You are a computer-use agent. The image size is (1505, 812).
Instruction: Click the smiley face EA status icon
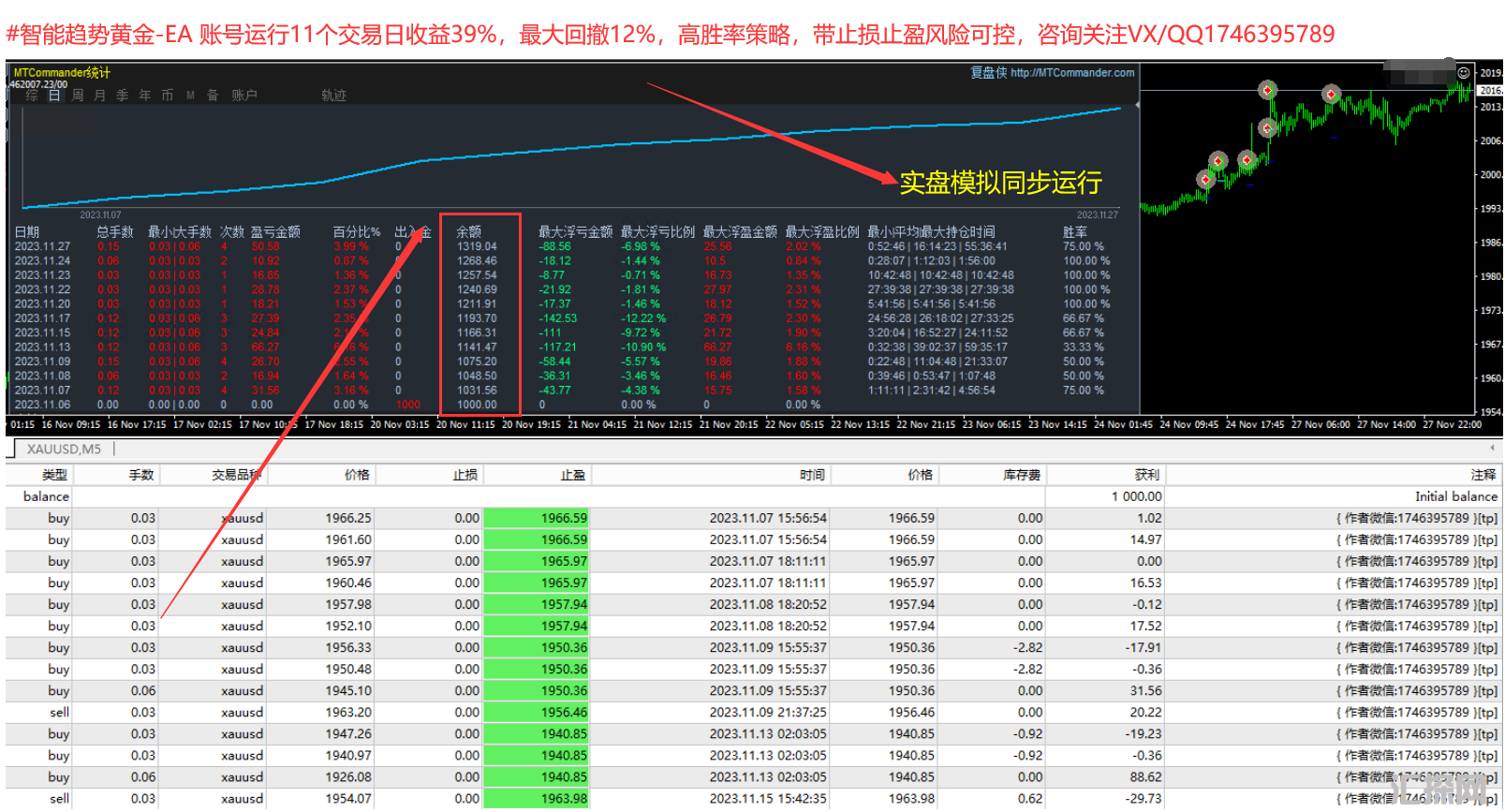[x=1463, y=72]
